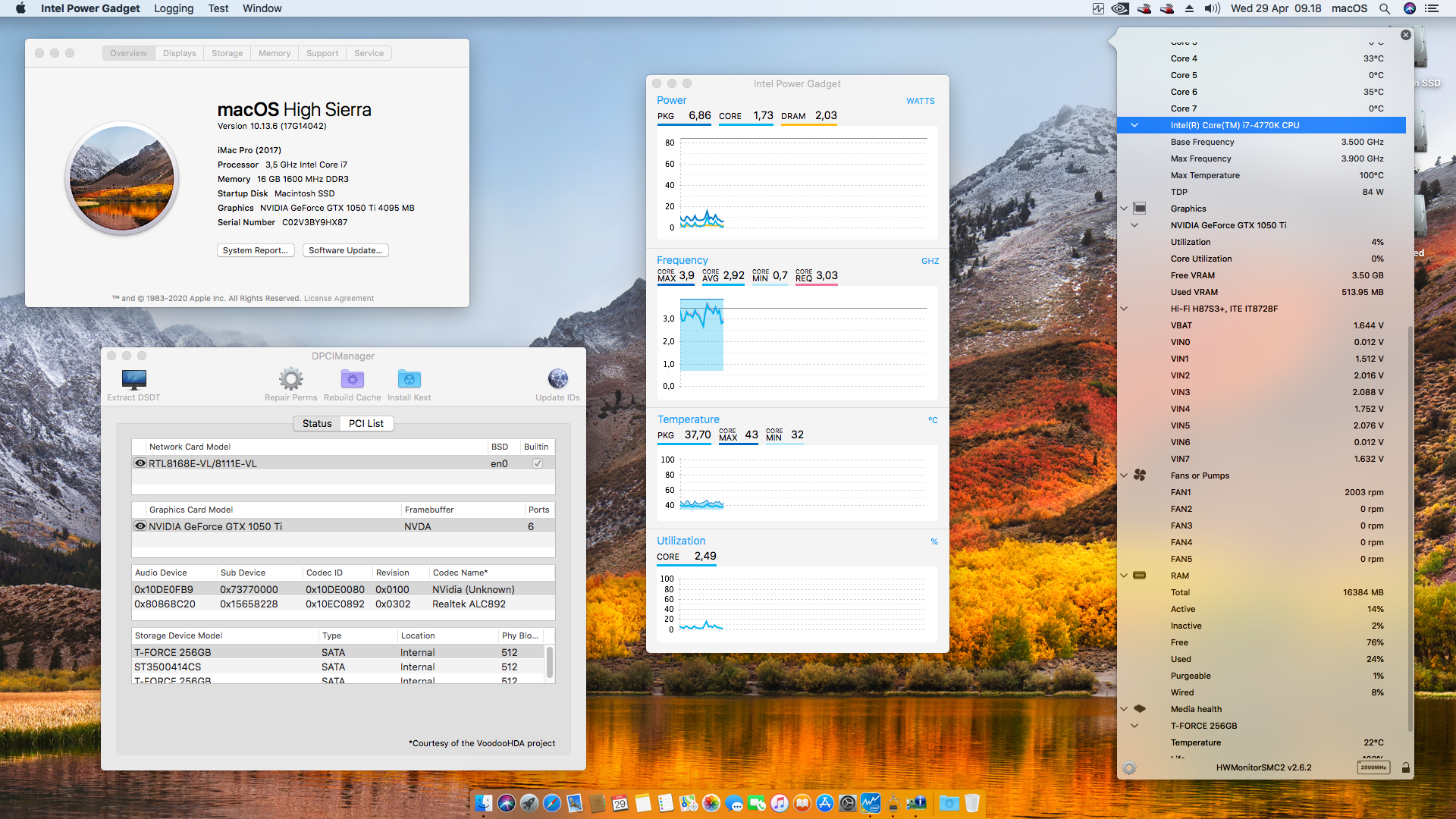
Task: Click the Update IDs globe icon
Action: pyautogui.click(x=558, y=378)
